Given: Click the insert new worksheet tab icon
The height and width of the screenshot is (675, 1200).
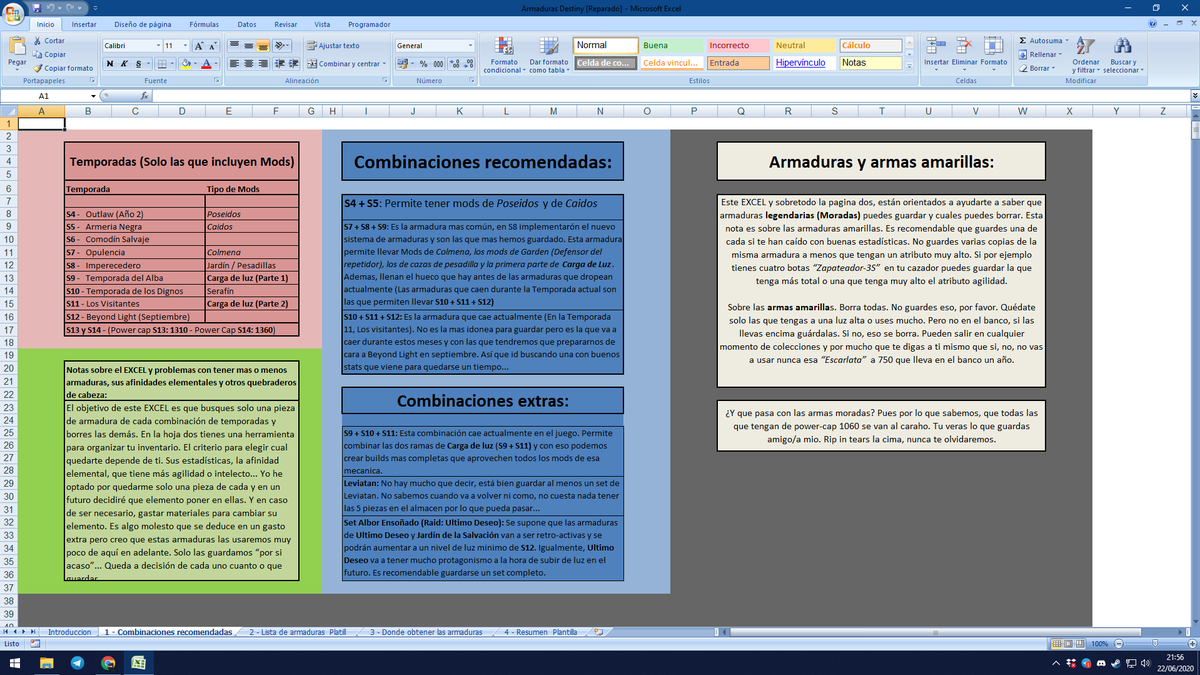Looking at the screenshot, I should (598, 632).
